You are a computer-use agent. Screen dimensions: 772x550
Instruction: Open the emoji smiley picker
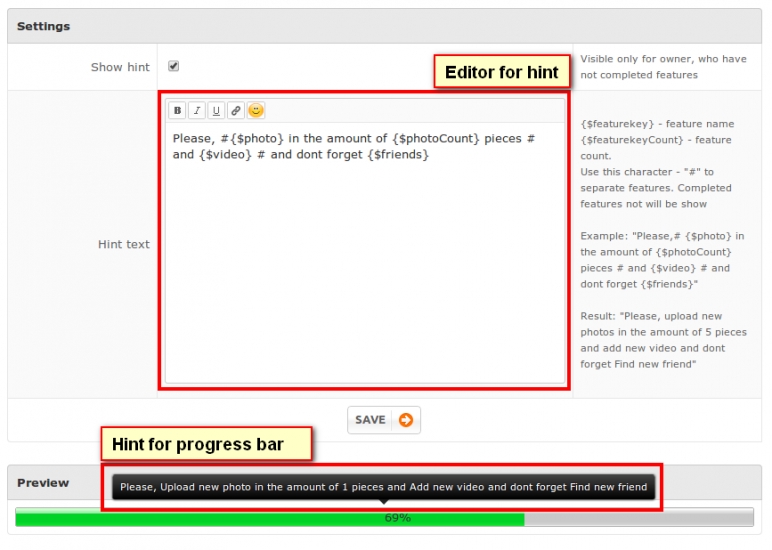256,111
